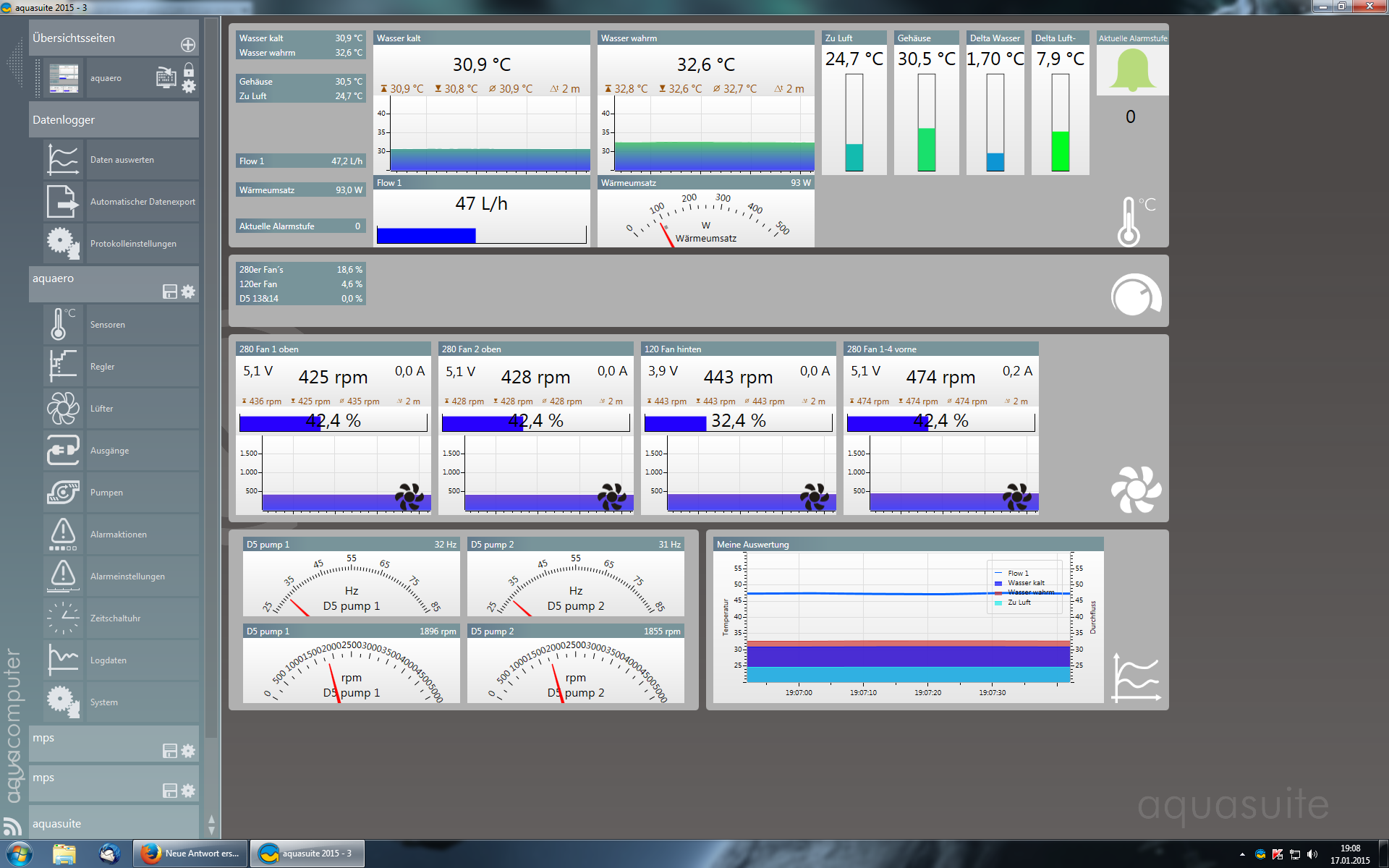
Task: Open the Protokolleinstellungen link
Action: (x=133, y=244)
